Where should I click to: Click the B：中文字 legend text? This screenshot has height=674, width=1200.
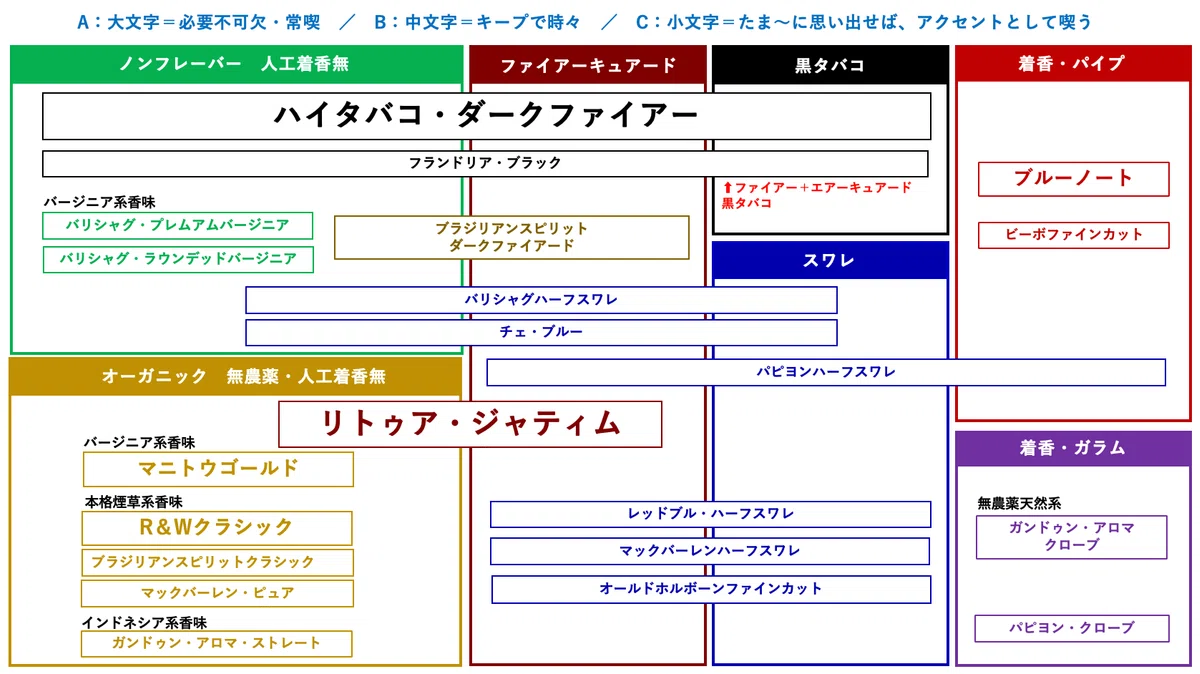pos(476,21)
